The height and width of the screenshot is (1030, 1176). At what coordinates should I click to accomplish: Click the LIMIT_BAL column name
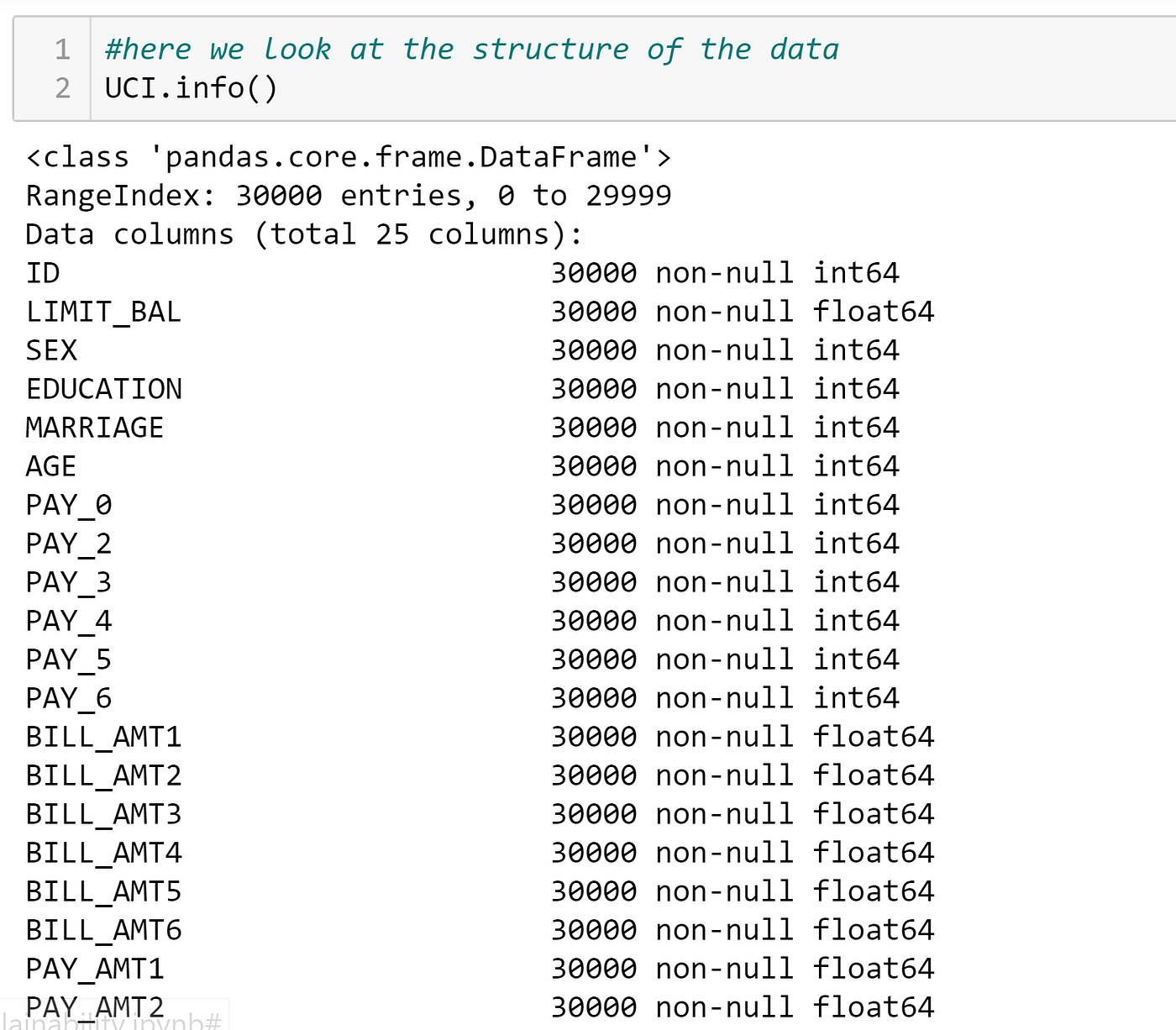(x=102, y=311)
